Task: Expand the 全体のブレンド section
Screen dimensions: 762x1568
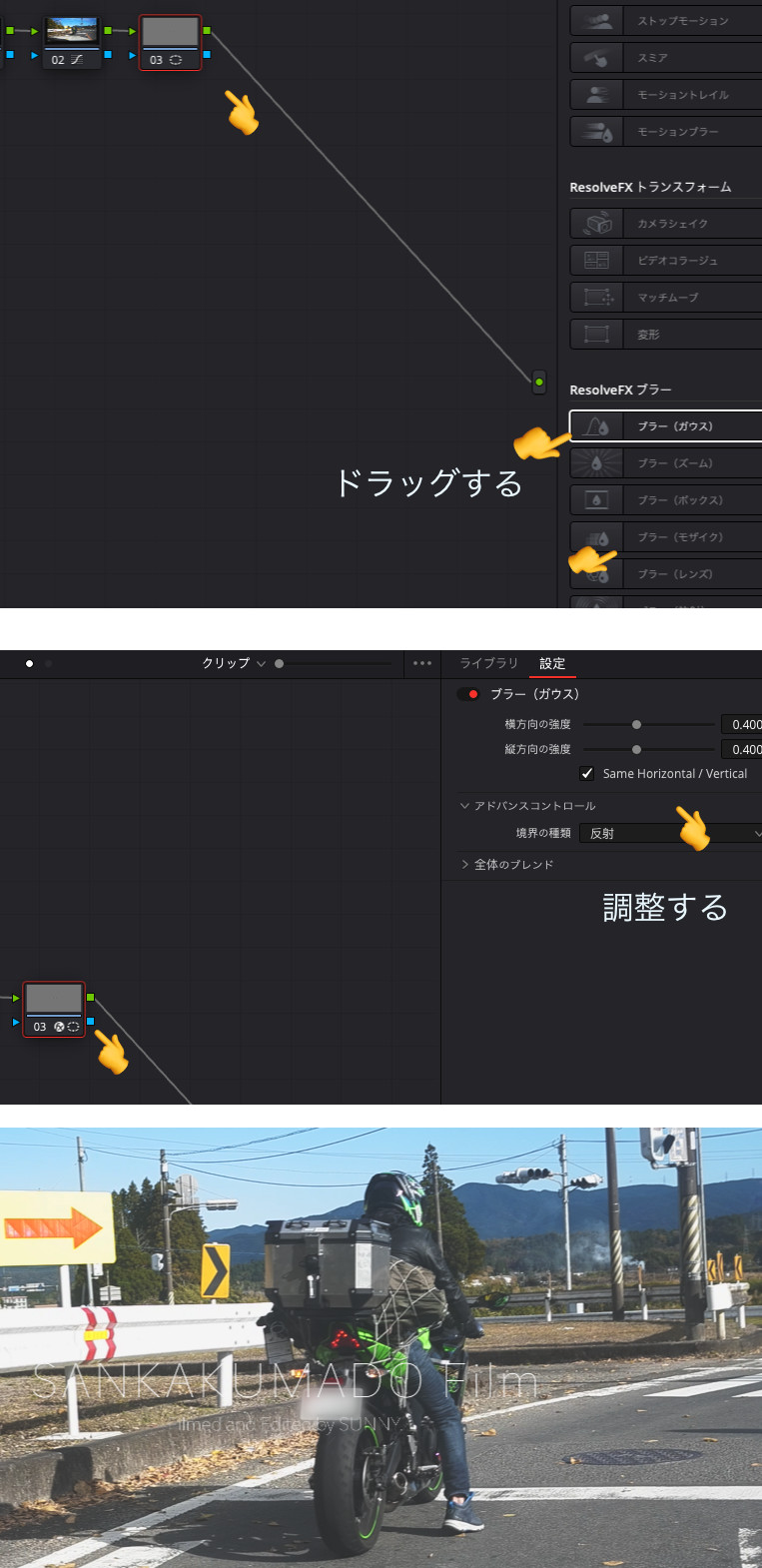Action: (464, 865)
